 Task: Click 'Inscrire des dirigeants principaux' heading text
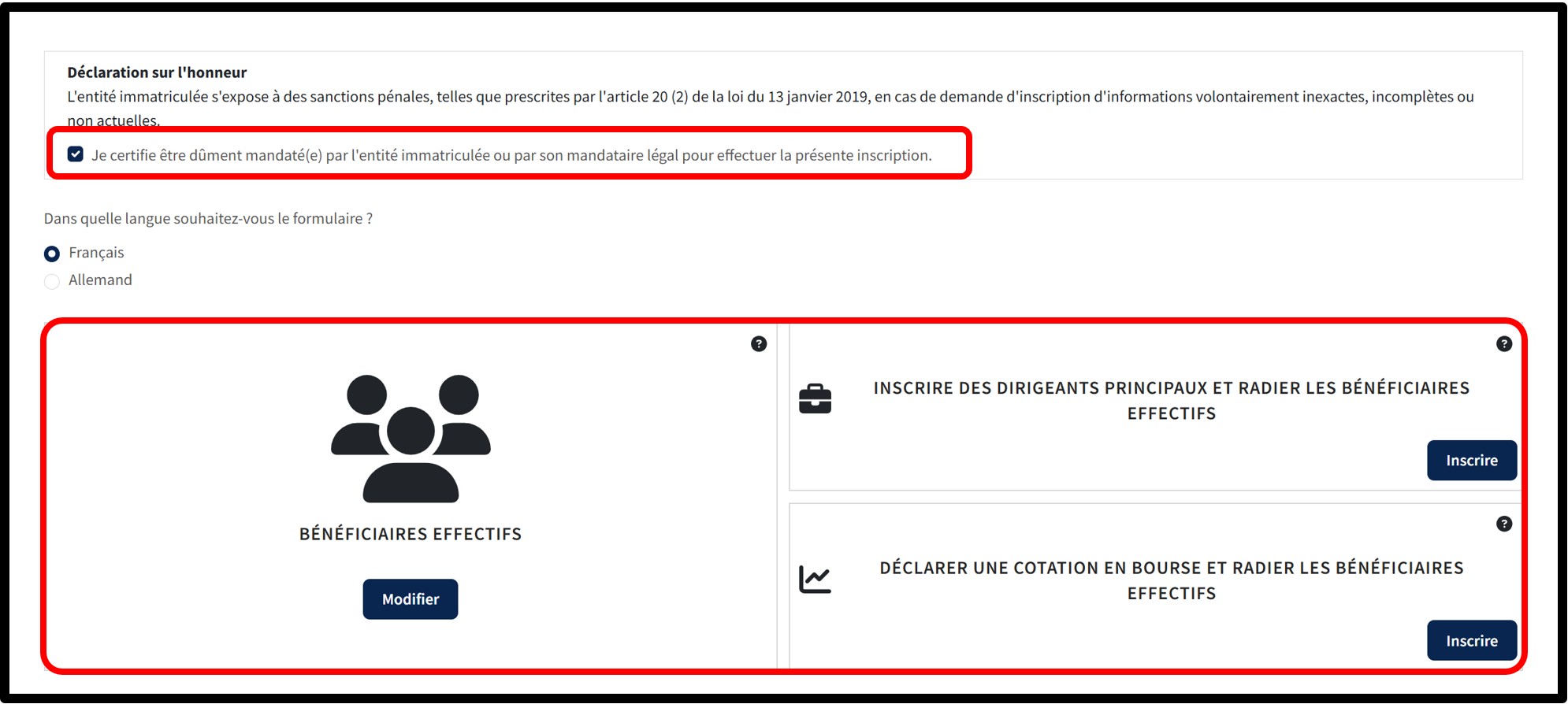click(x=1172, y=400)
